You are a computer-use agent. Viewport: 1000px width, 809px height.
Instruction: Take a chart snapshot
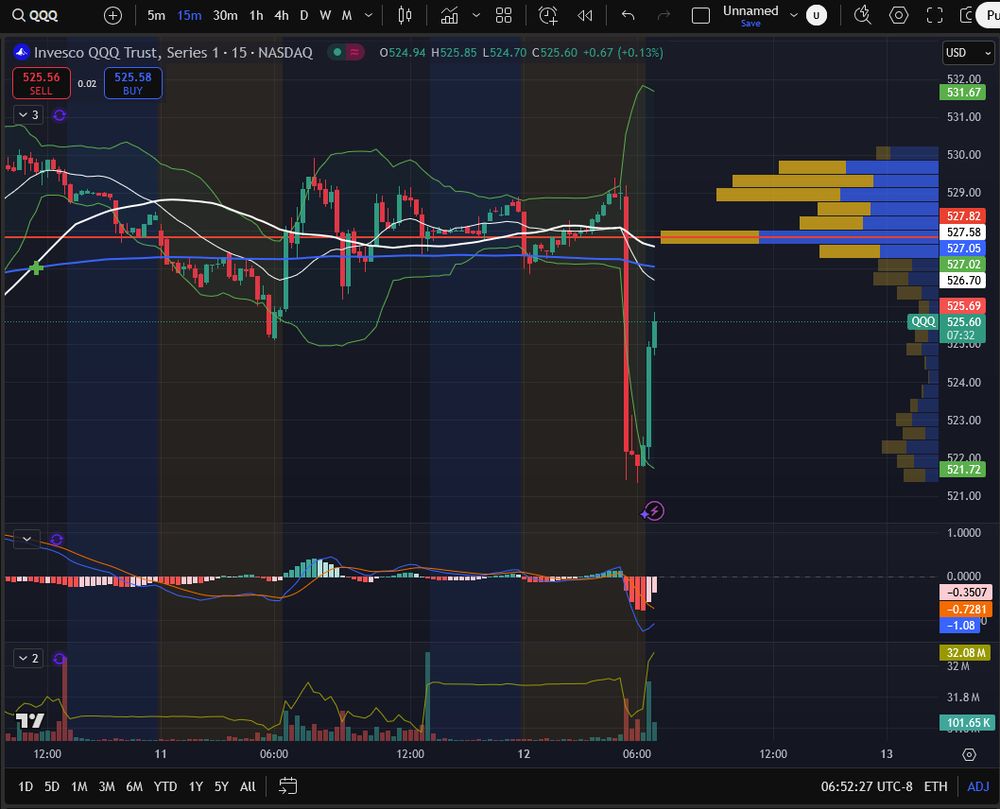pos(966,15)
